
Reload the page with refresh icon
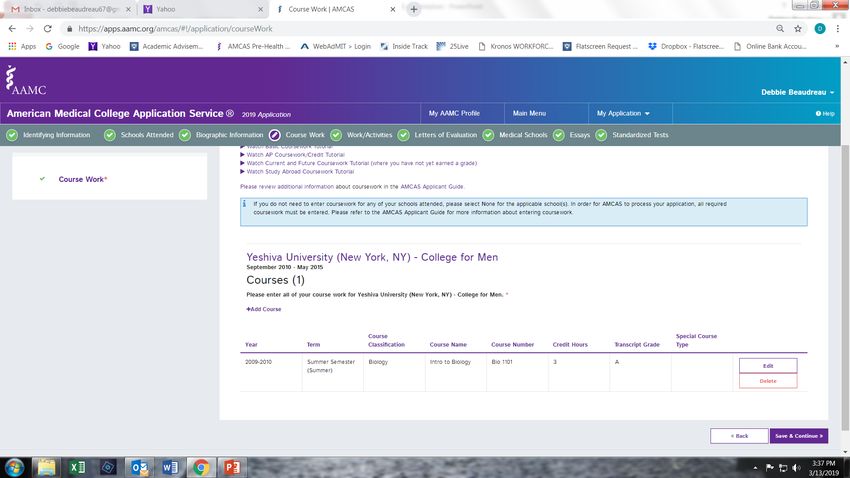[x=48, y=29]
